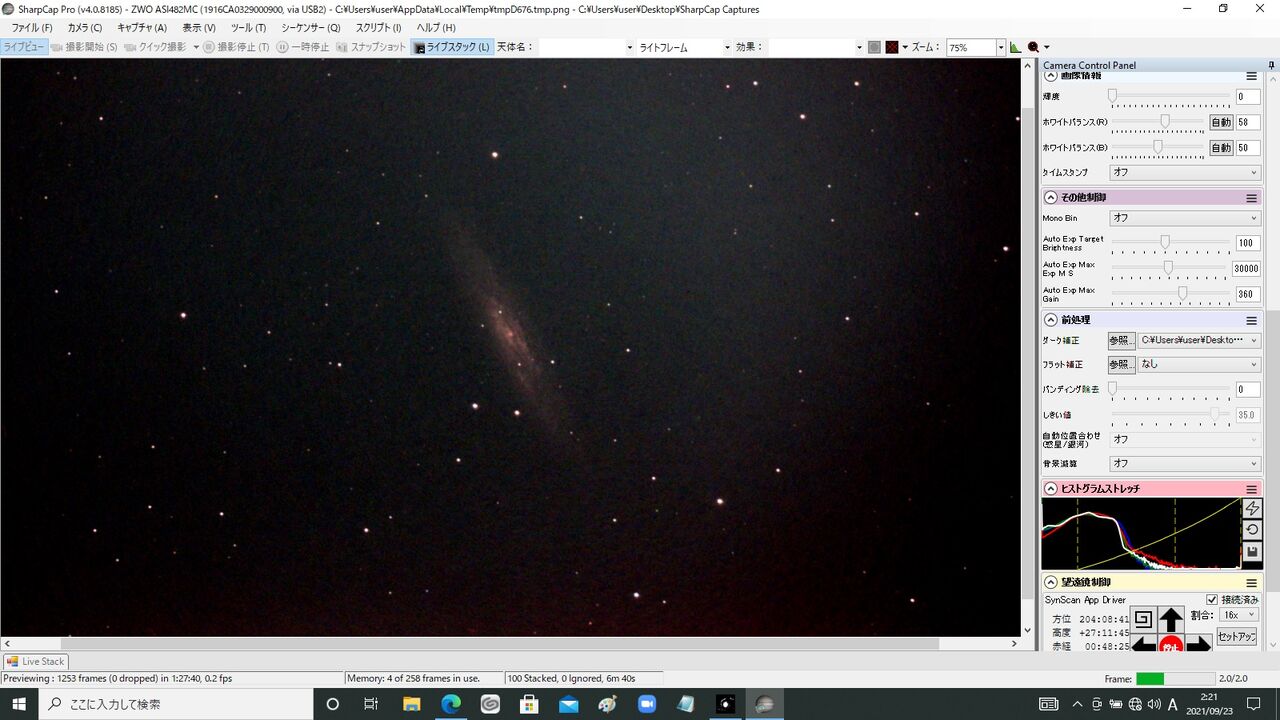The width and height of the screenshot is (1280, 720).
Task: Click the クイック撮影 button
Action: click(x=156, y=47)
